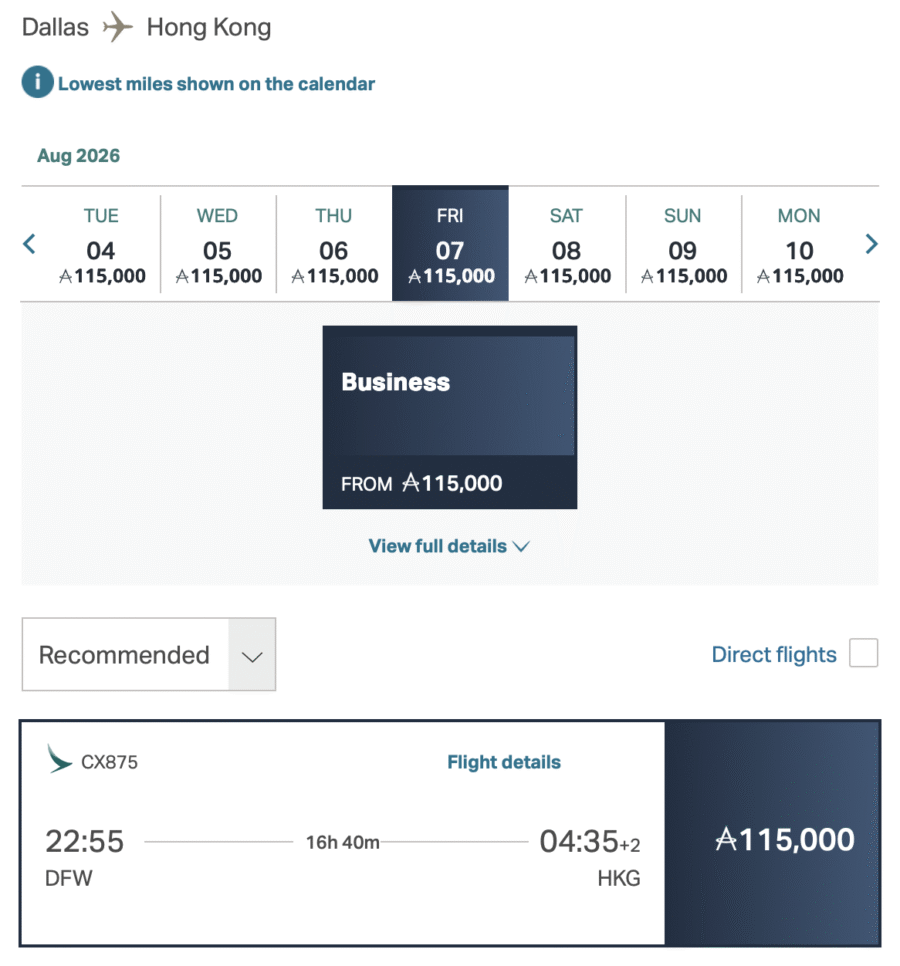Select Tuesday August 04 on the calendar
Image resolution: width=900 pixels, height=966 pixels.
pos(101,243)
